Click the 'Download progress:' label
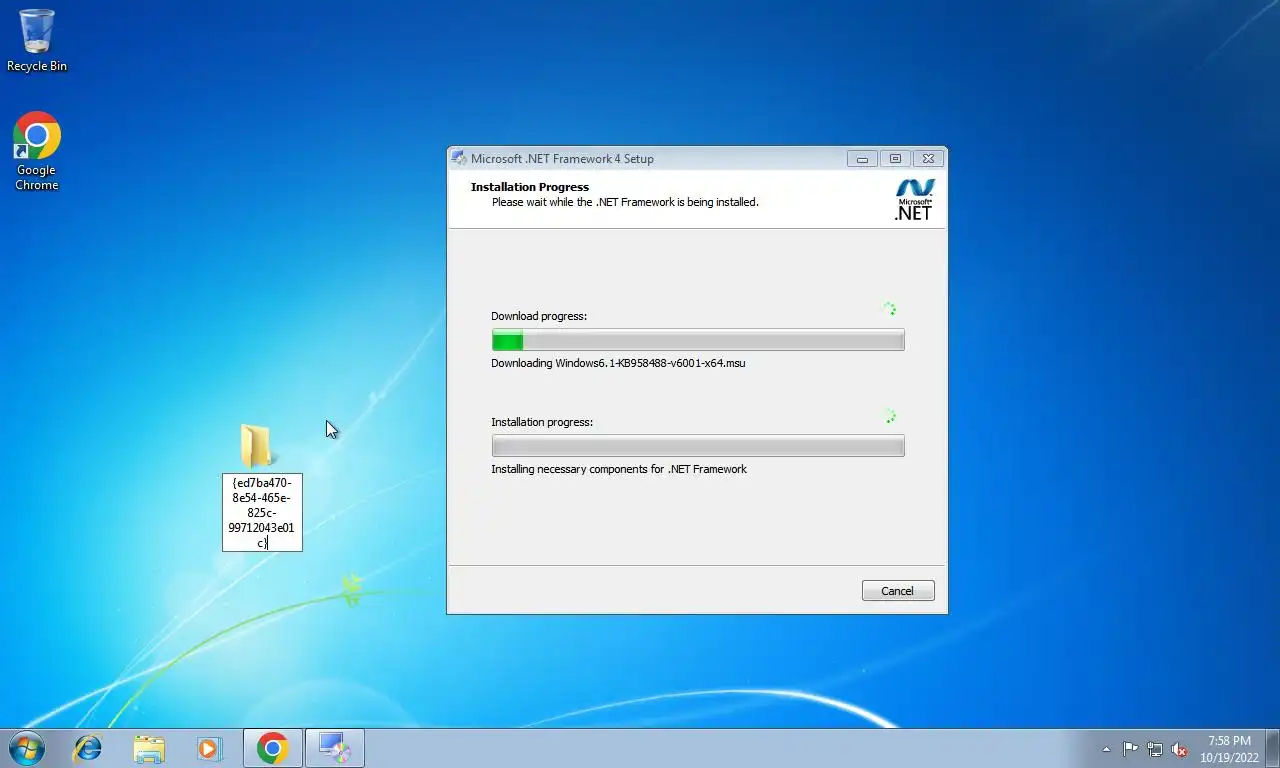Viewport: 1280px width, 768px height. click(x=539, y=316)
